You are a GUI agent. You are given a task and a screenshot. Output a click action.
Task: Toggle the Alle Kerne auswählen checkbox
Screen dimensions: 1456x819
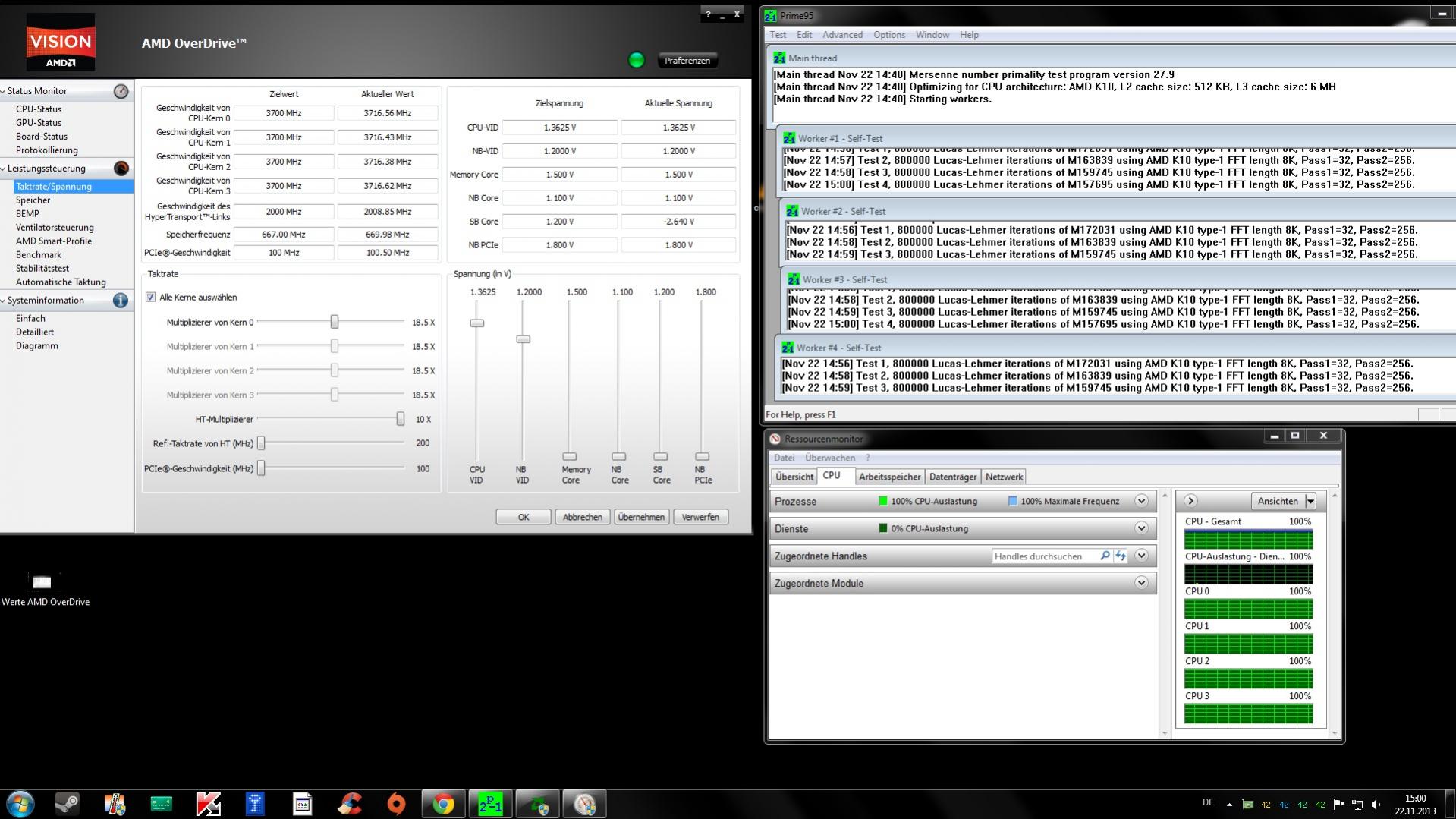[x=150, y=298]
